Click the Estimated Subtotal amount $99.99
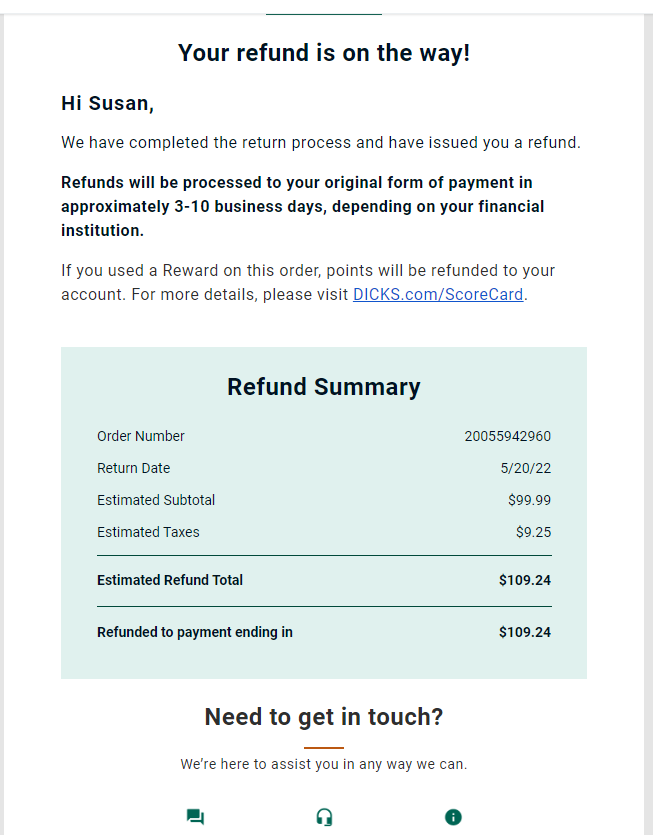 coord(529,500)
